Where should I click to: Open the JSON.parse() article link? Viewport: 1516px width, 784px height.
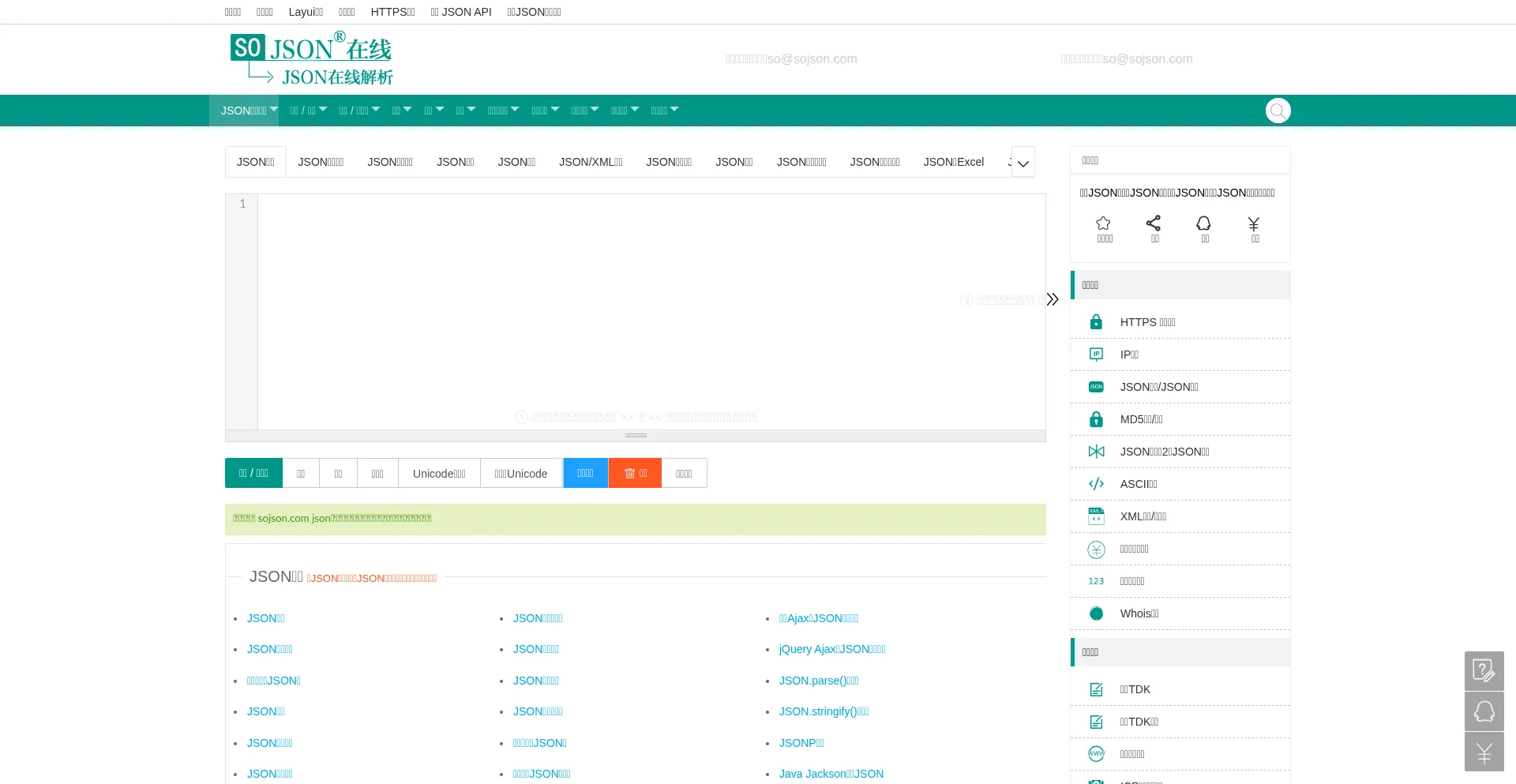818,681
